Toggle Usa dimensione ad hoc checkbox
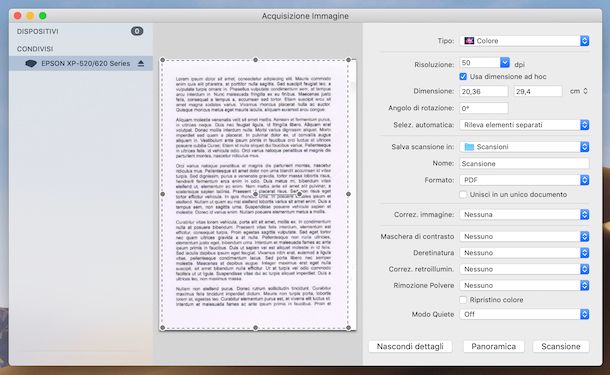610x375 pixels. click(463, 77)
